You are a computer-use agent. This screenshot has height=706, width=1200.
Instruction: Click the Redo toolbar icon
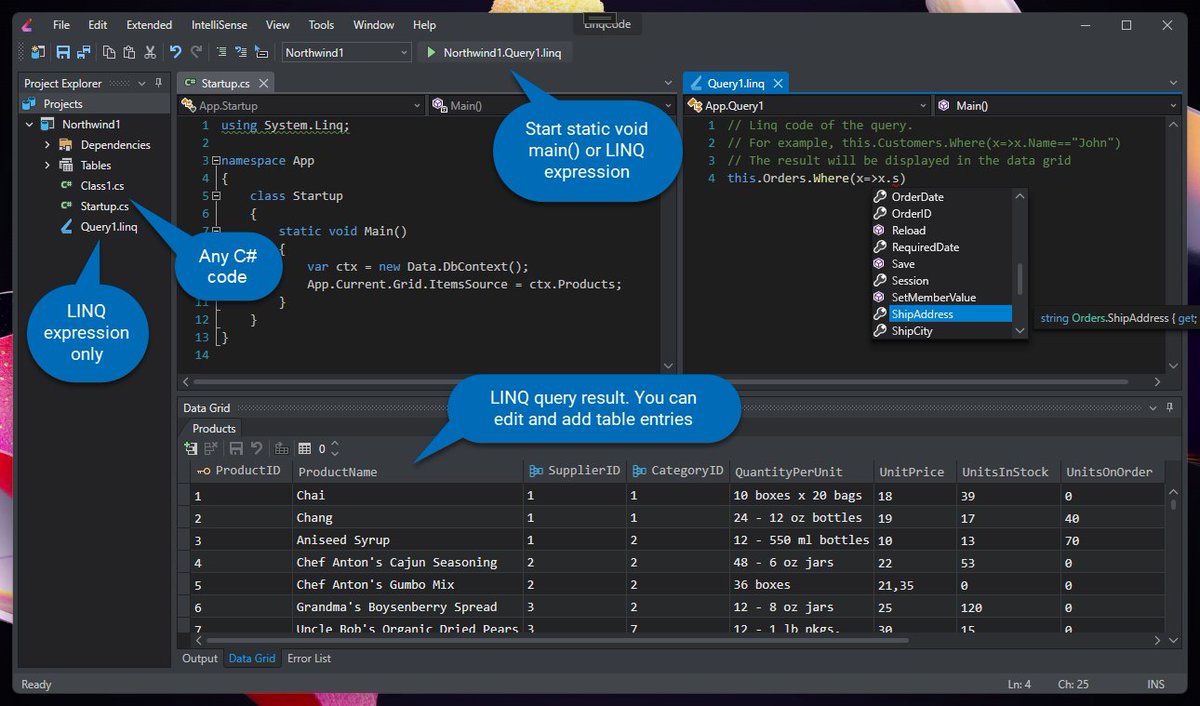click(195, 52)
